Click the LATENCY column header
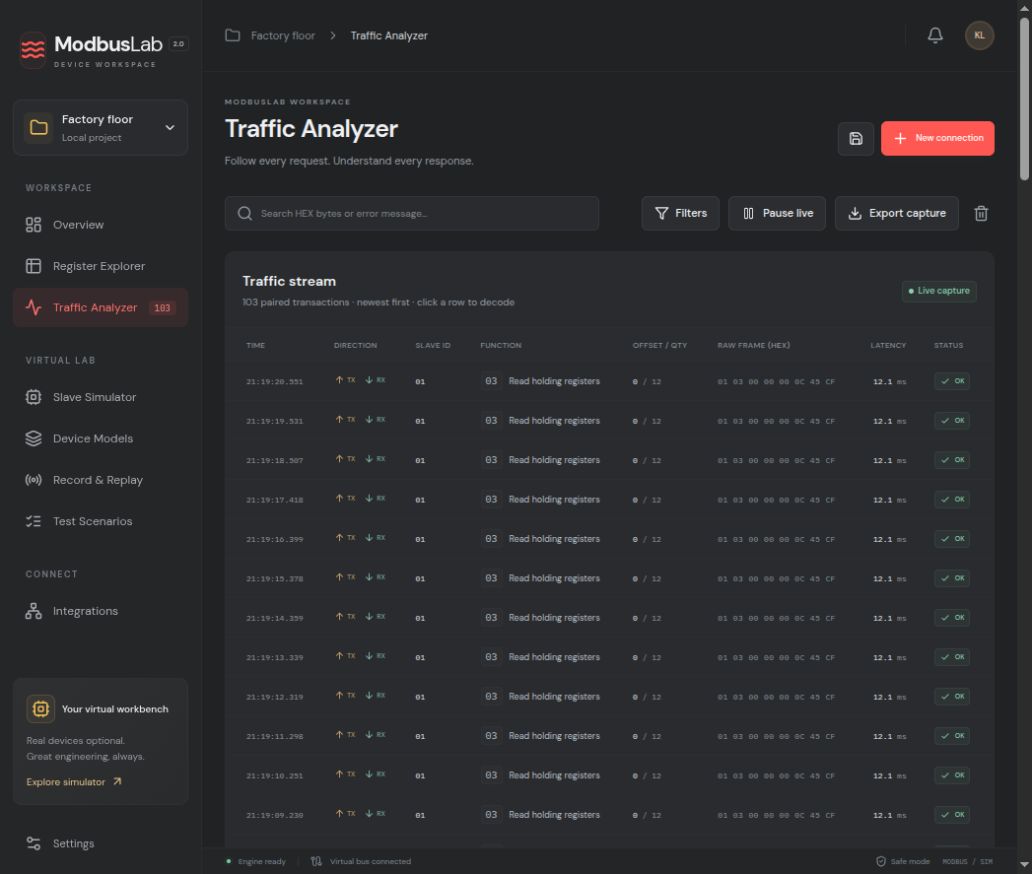Screen dimensions: 1032x874 [x=888, y=346]
